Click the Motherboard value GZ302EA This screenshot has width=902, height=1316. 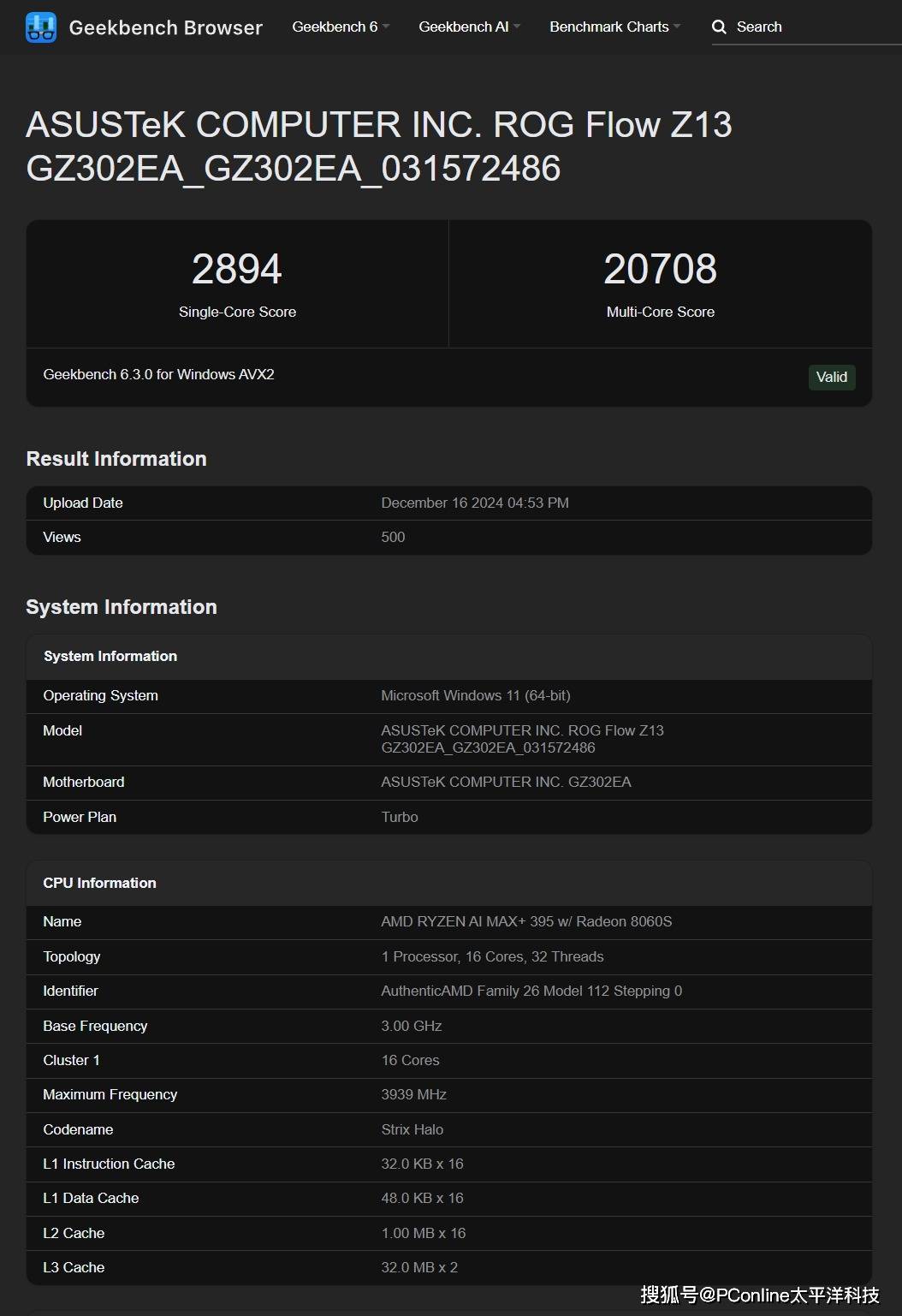[506, 782]
